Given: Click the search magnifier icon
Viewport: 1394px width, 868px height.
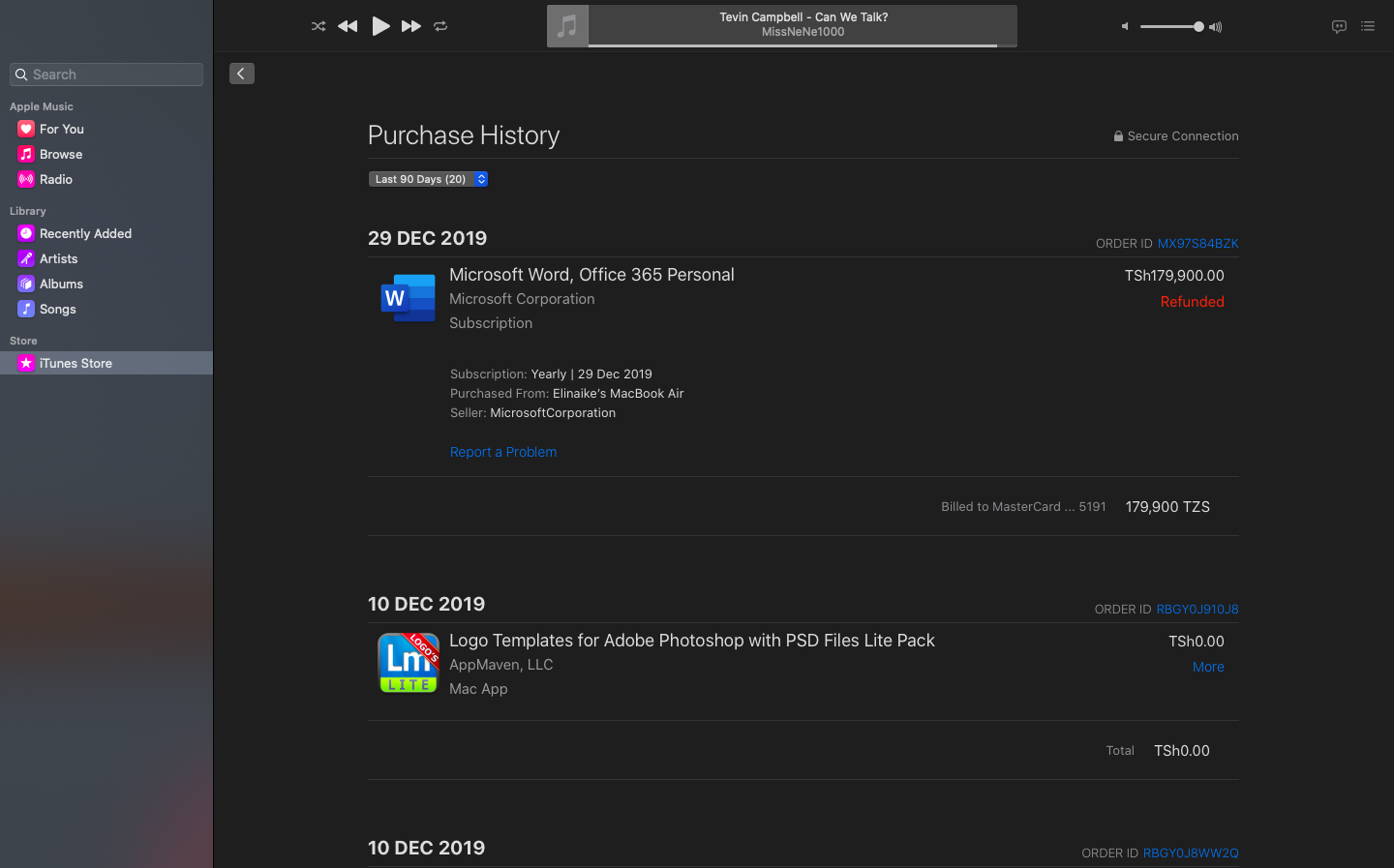Looking at the screenshot, I should 21,75.
